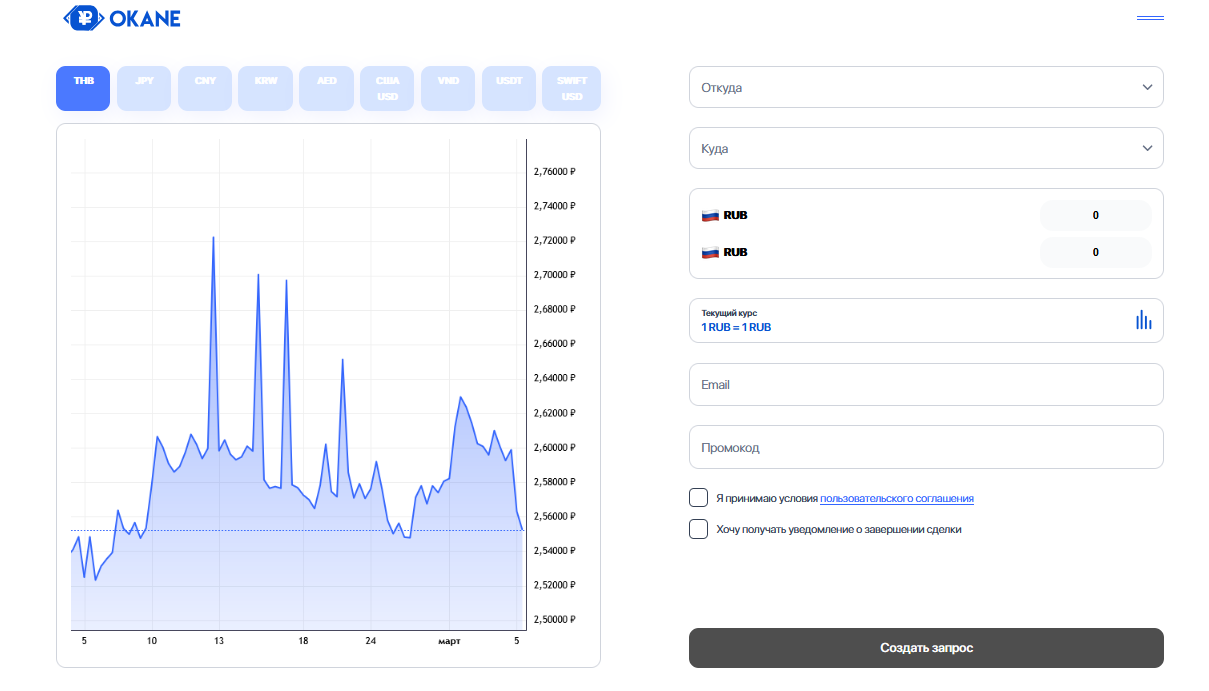Select the SWIFT USD tab

tap(571, 88)
